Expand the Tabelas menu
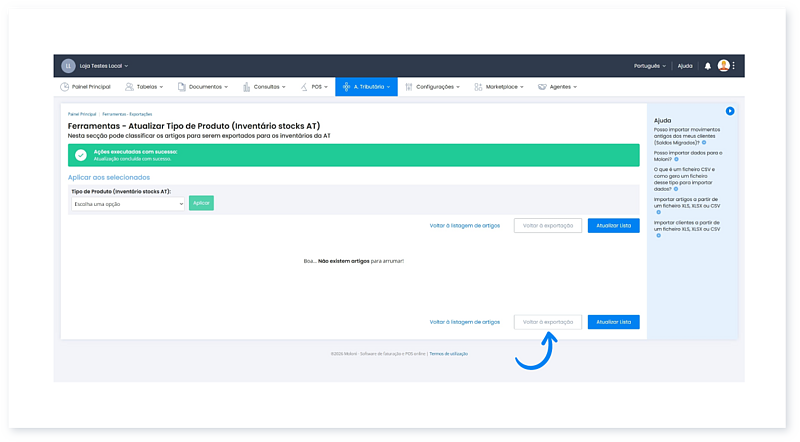Viewport: 800px width, 442px height. [150, 87]
